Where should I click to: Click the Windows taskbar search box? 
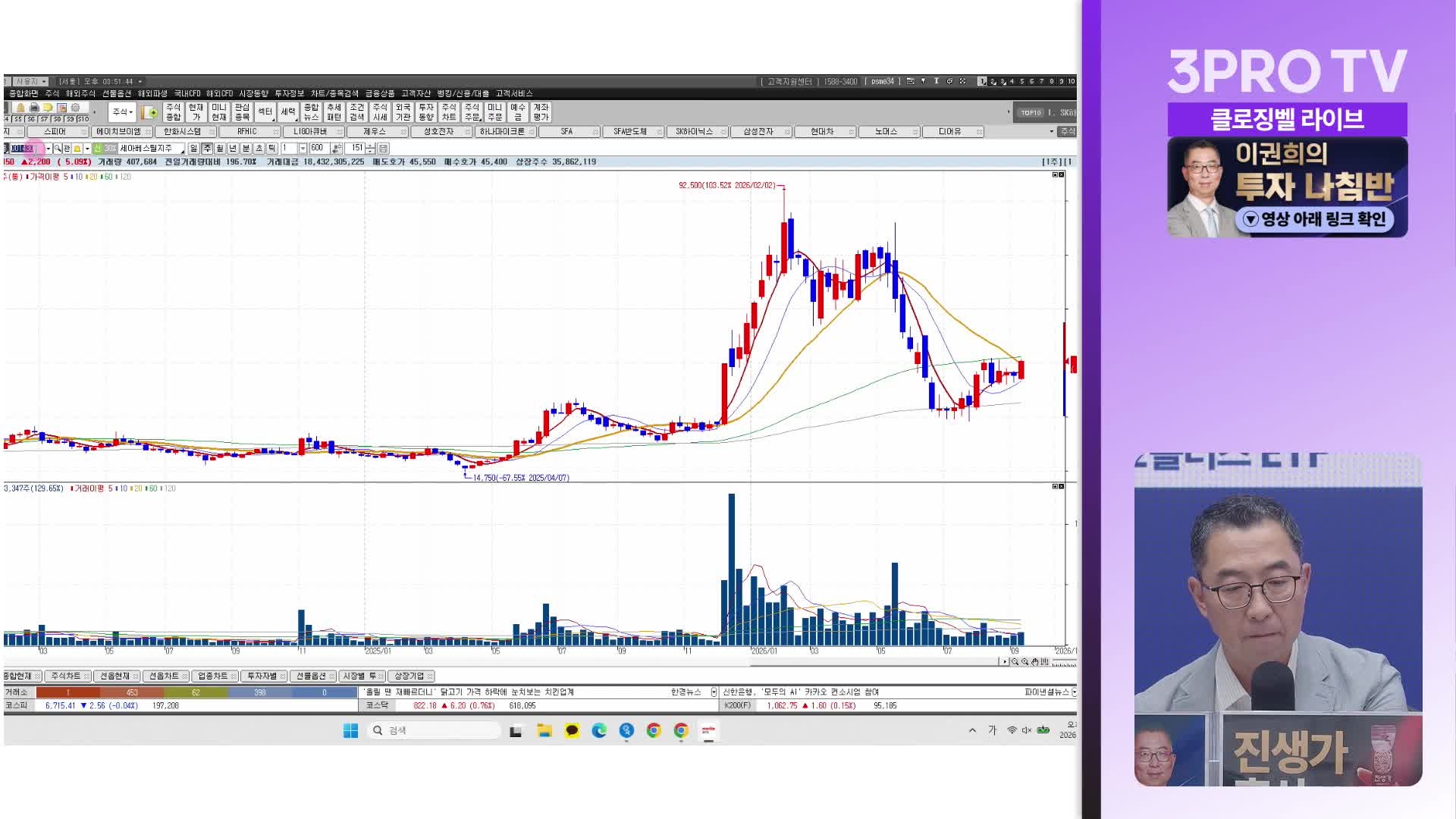pos(435,730)
